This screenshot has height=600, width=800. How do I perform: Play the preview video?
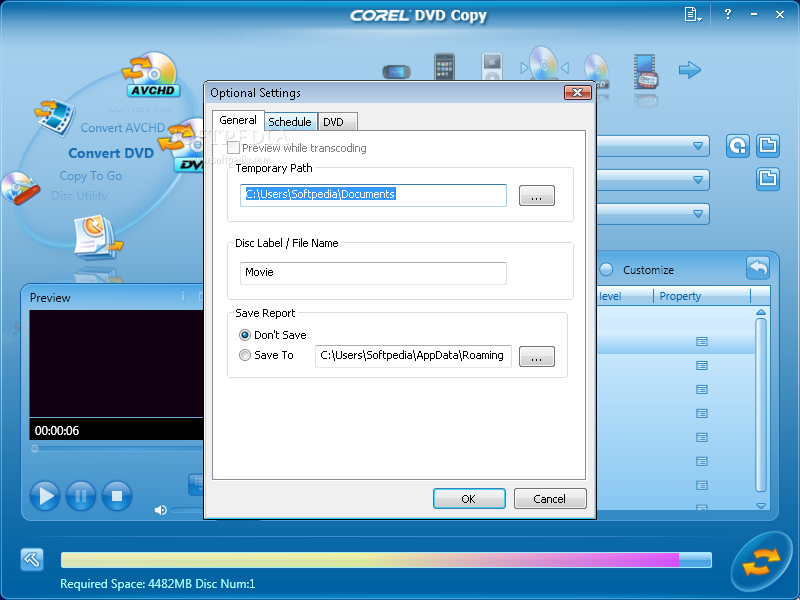point(45,495)
